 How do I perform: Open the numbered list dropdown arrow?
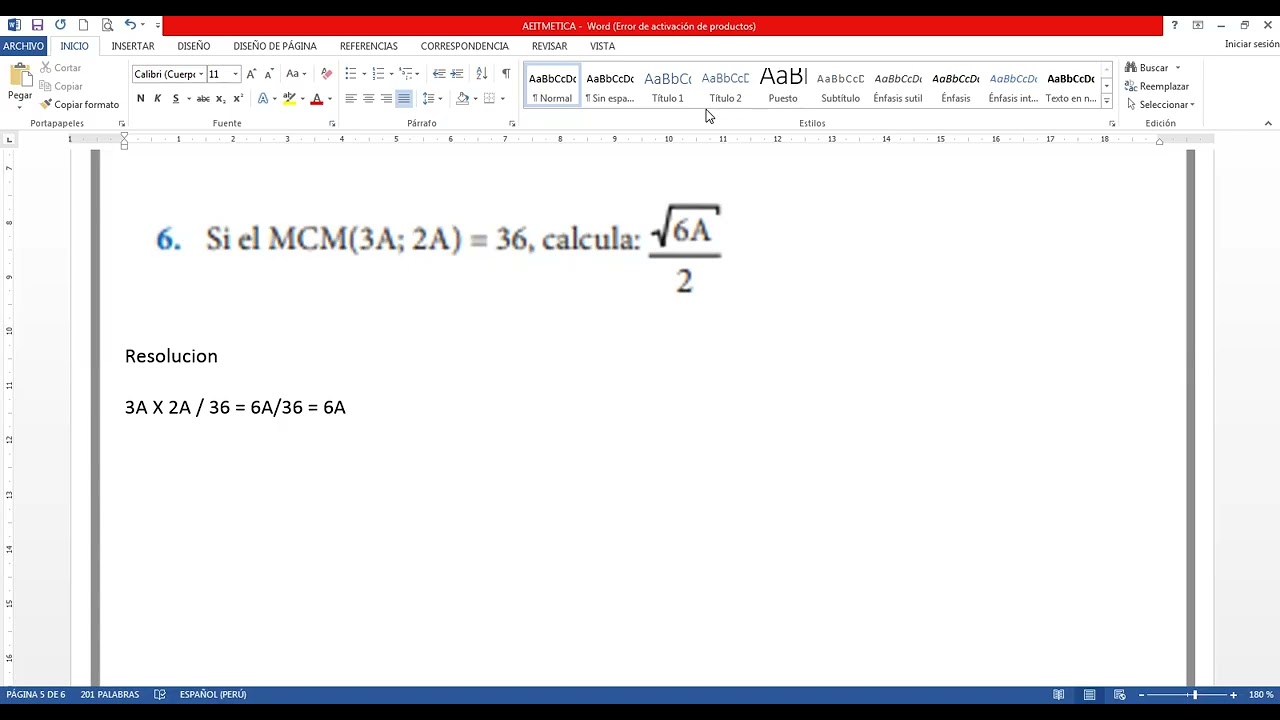coord(391,74)
